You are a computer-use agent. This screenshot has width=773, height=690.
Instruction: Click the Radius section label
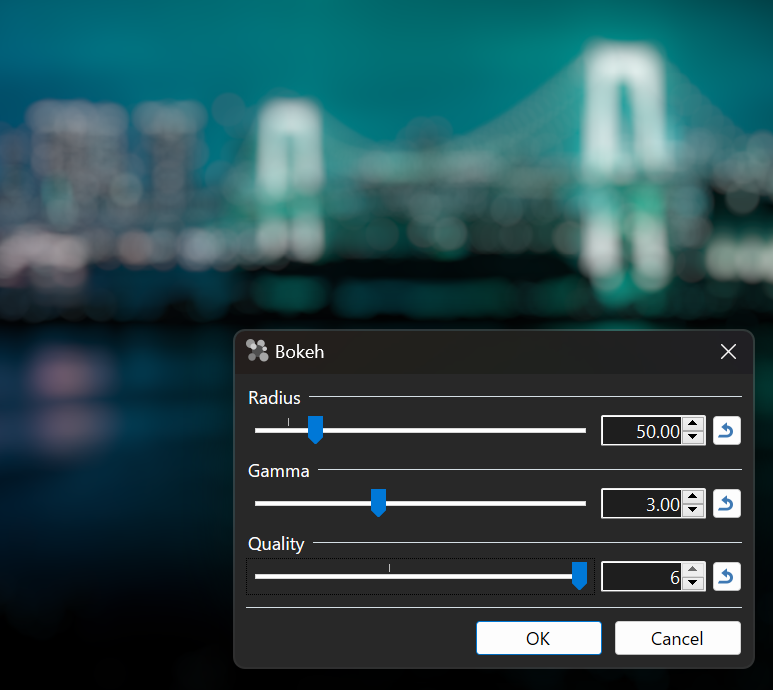(274, 398)
